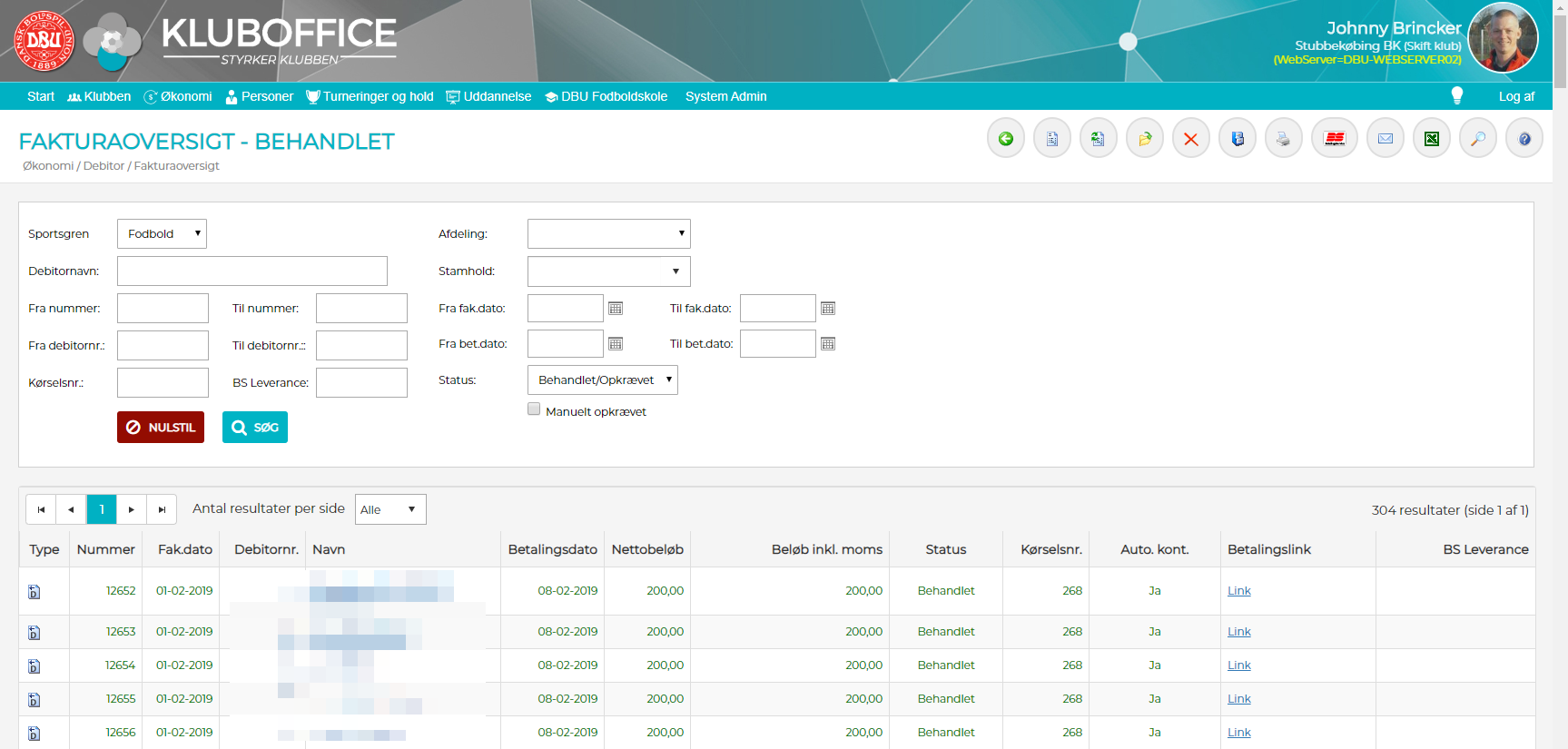Open the Økonomi menu
The height and width of the screenshot is (749, 1568).
pyautogui.click(x=178, y=96)
